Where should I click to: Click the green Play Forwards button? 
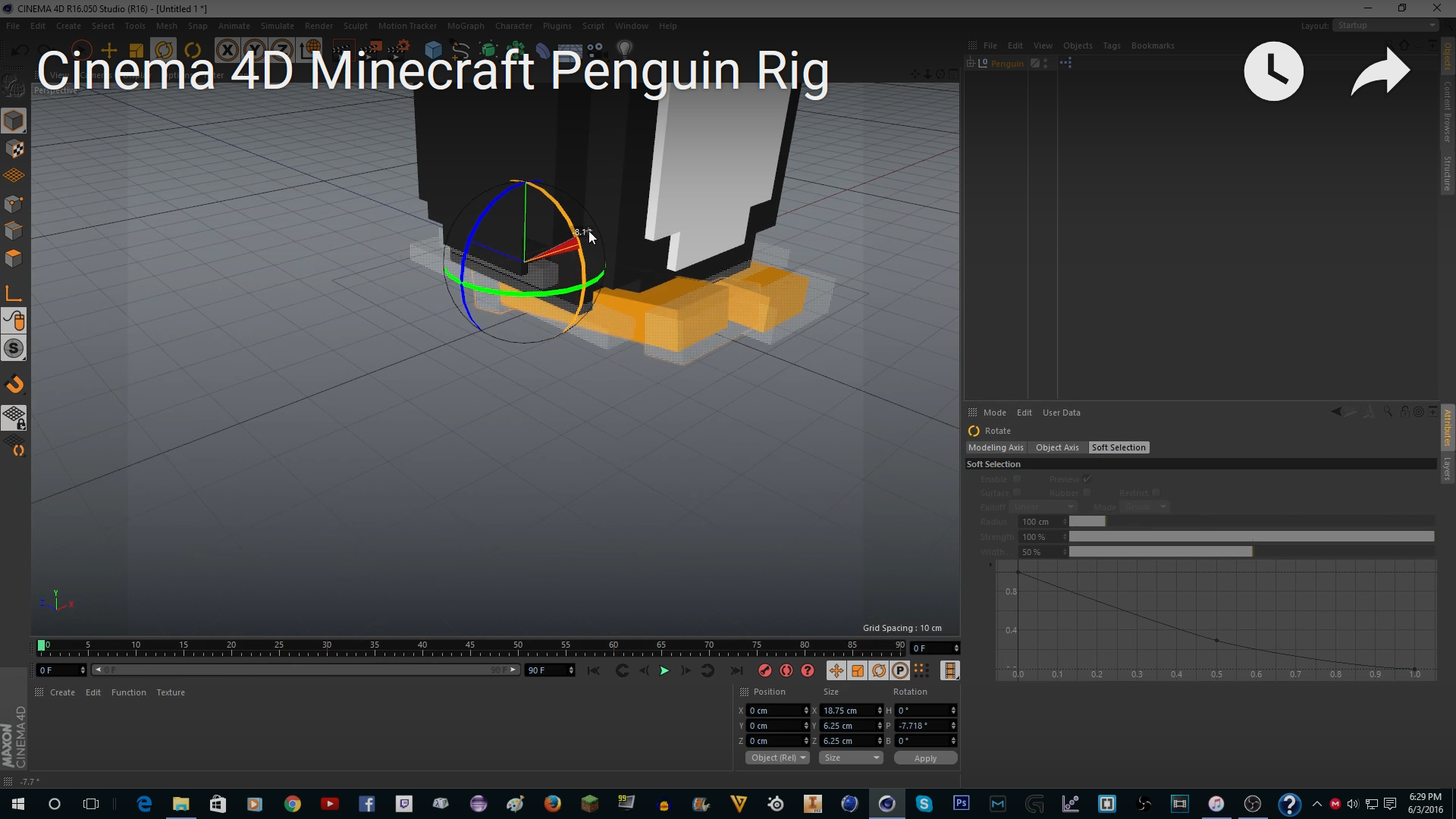tap(664, 670)
